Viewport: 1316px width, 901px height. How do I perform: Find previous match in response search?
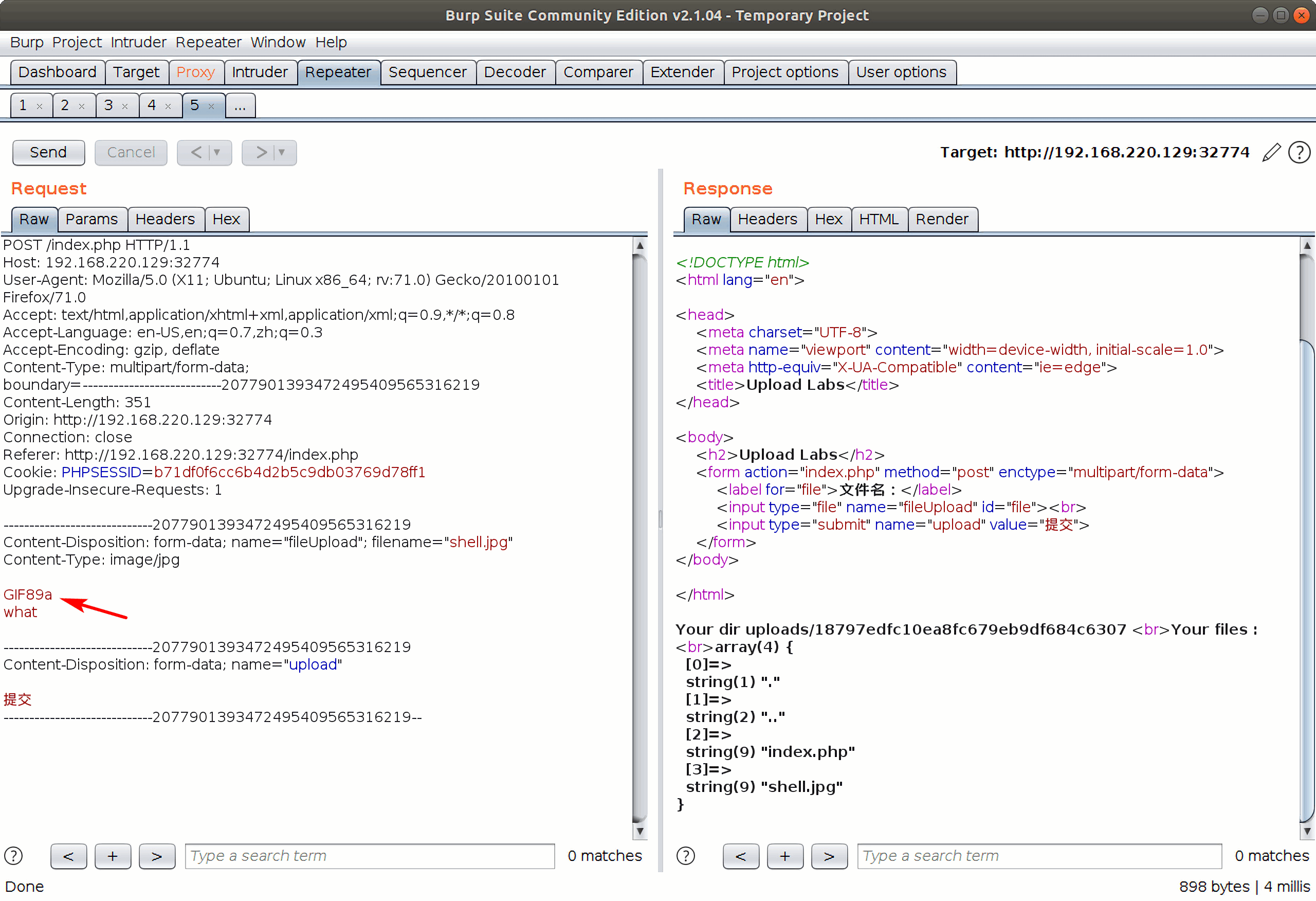point(741,856)
